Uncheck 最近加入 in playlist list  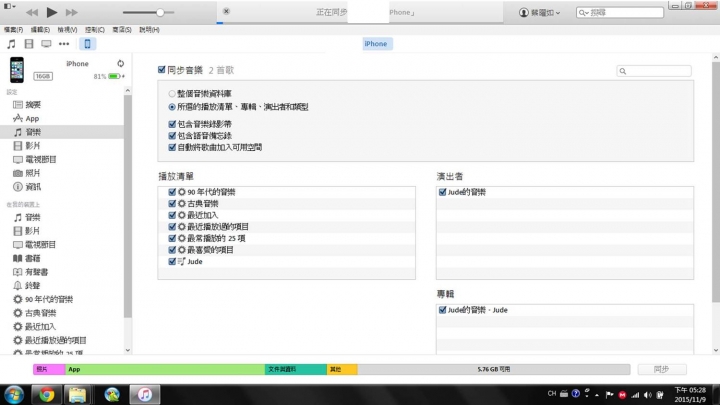172,215
